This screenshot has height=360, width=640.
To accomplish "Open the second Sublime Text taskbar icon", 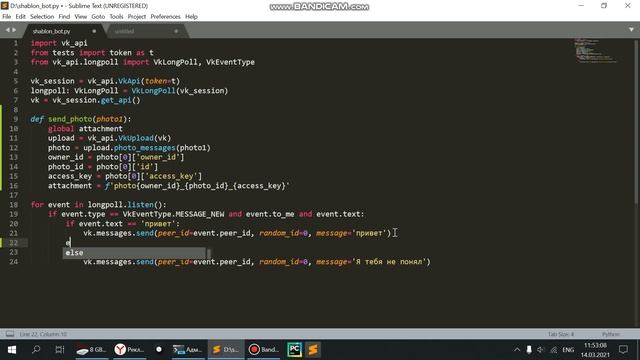I will [x=313, y=350].
